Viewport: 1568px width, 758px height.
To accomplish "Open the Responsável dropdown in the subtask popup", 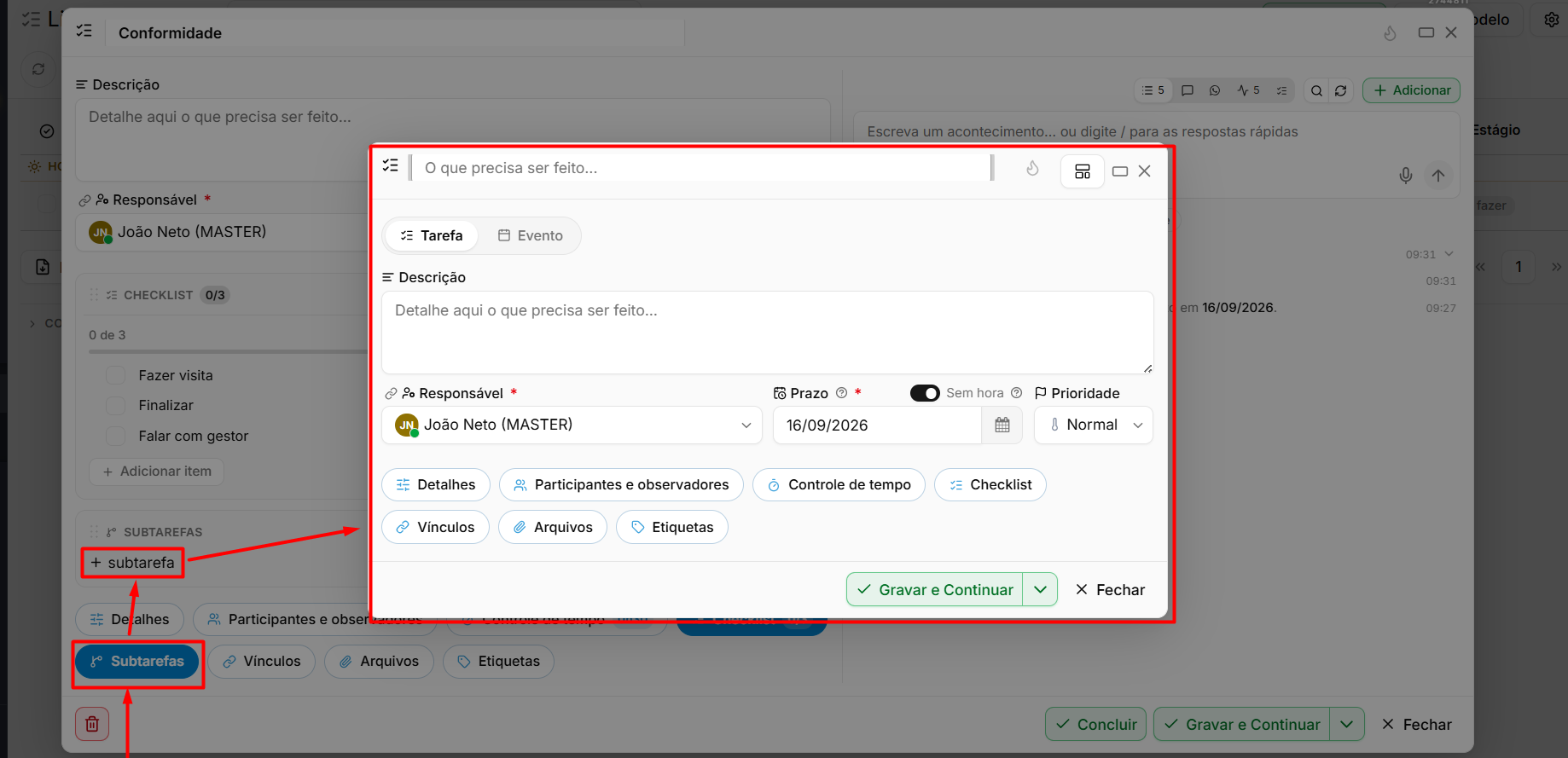I will (572, 425).
